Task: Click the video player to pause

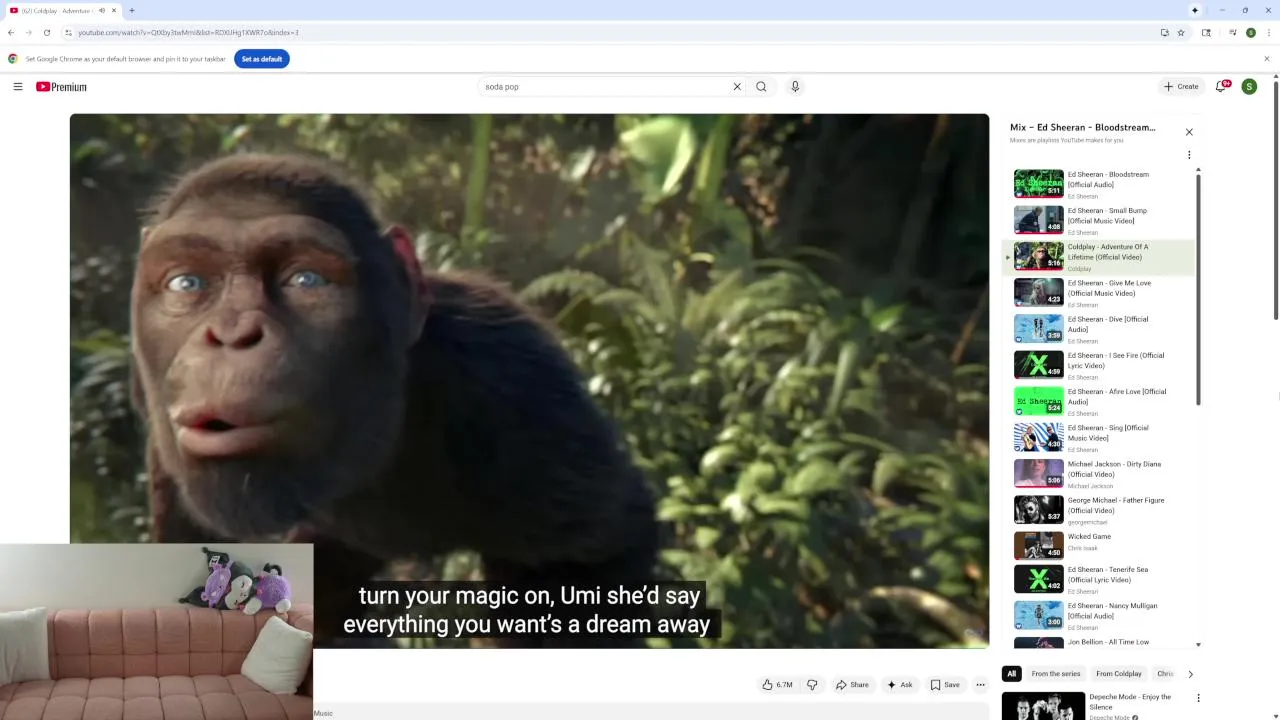Action: coord(529,380)
